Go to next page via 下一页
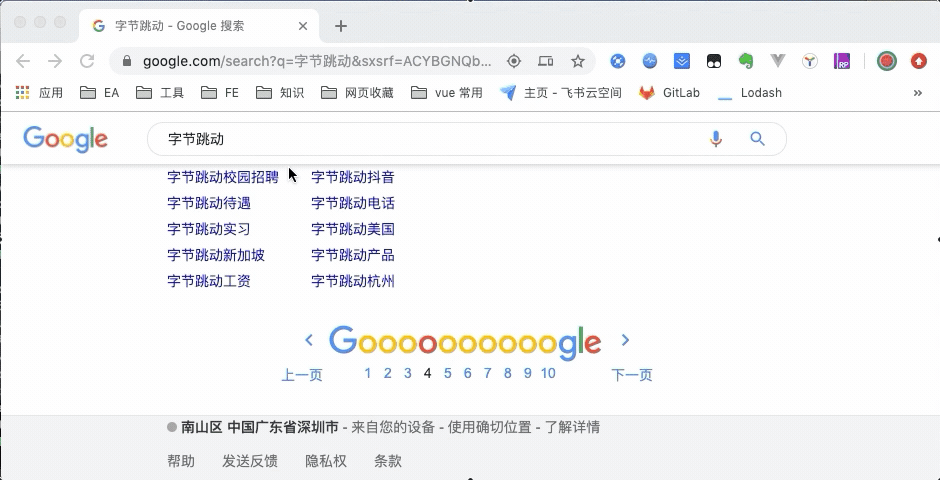Image resolution: width=940 pixels, height=480 pixels. 632,375
